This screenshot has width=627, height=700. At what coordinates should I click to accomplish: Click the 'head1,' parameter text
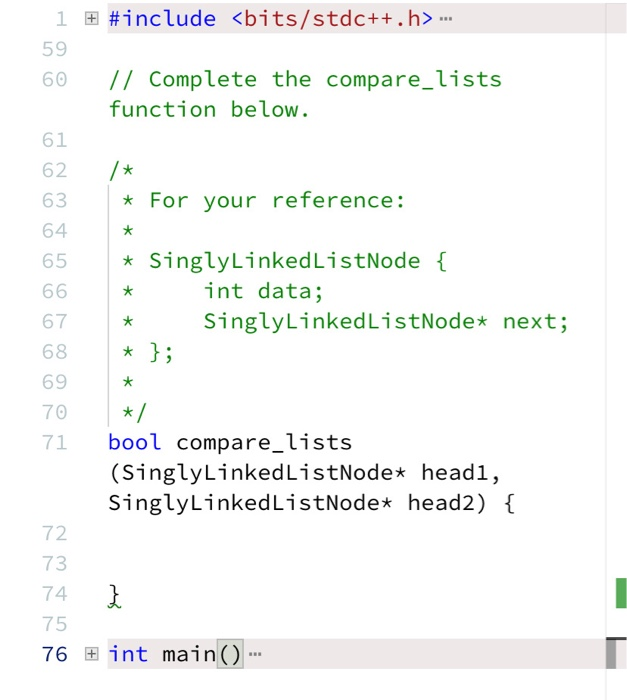click(x=460, y=473)
